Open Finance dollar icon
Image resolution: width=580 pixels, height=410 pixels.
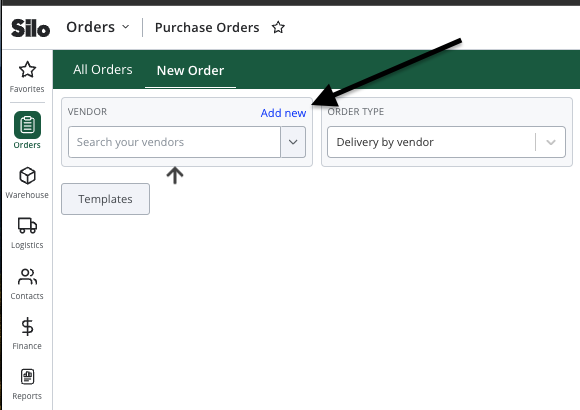(27, 326)
